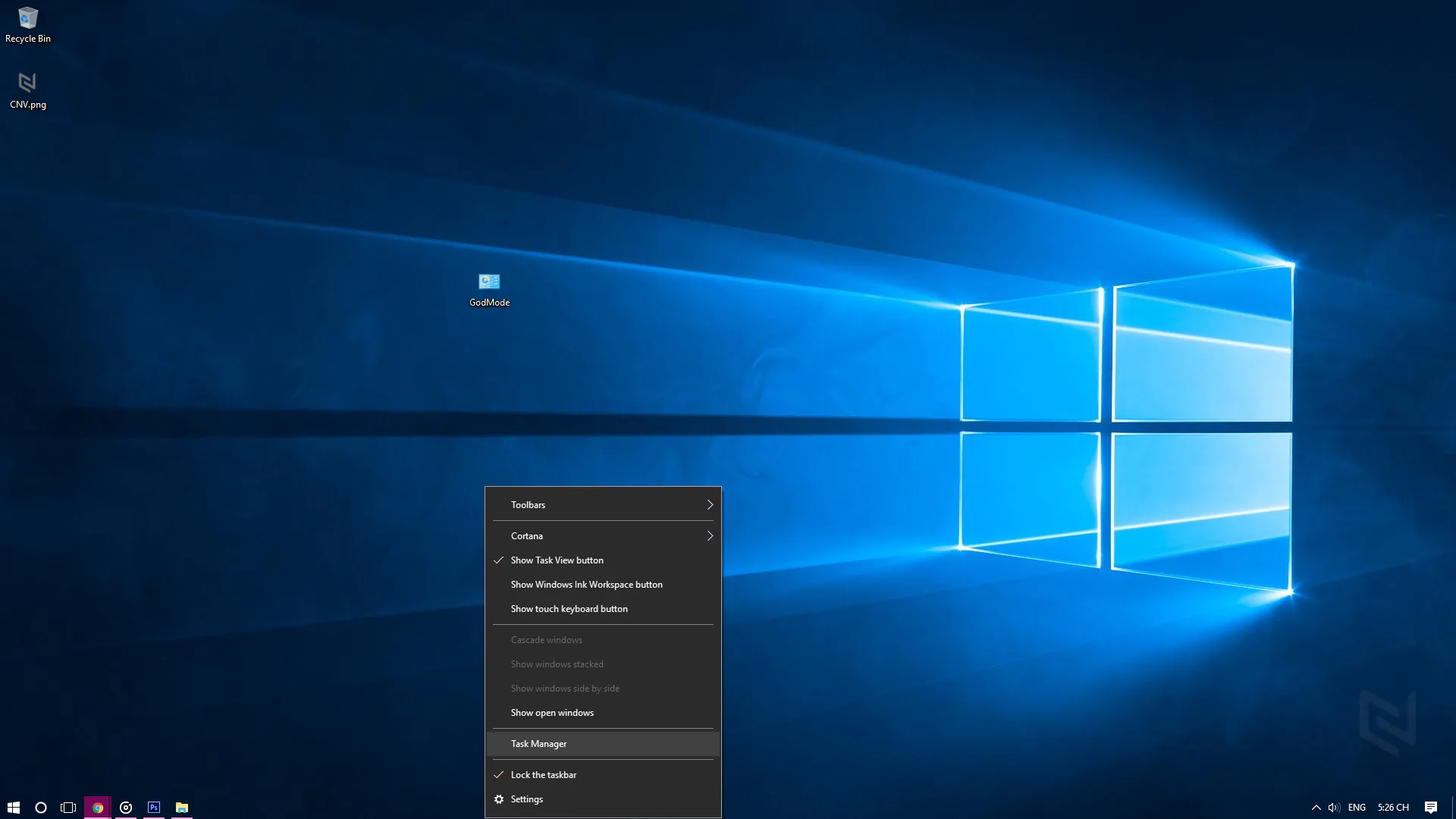This screenshot has height=819, width=1456.
Task: Enable Show touch keyboard button
Action: 603,609
